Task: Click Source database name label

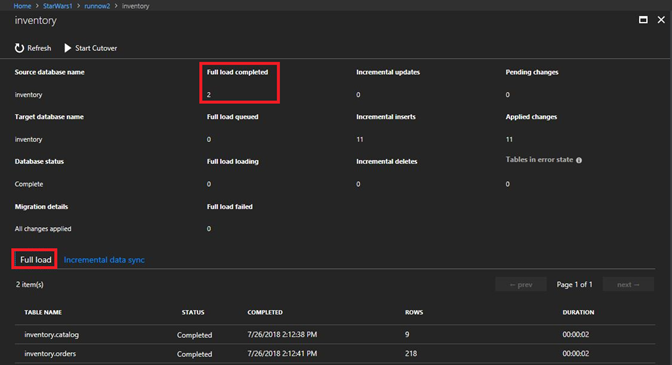Action: pyautogui.click(x=49, y=72)
